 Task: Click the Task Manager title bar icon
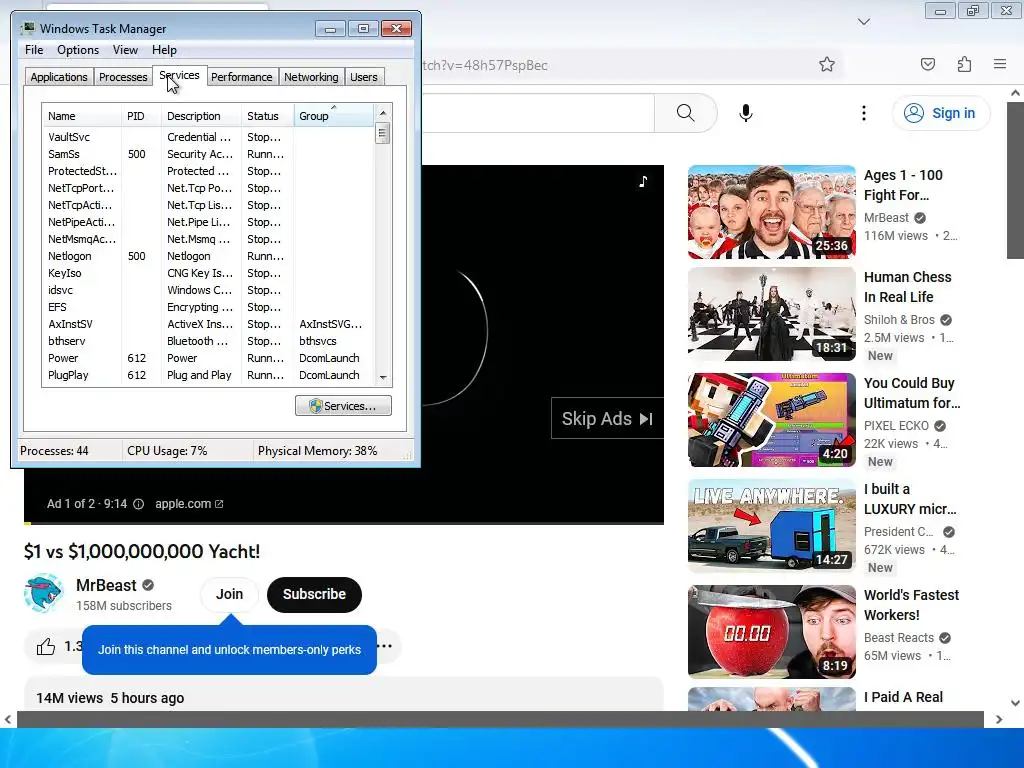coord(27,28)
